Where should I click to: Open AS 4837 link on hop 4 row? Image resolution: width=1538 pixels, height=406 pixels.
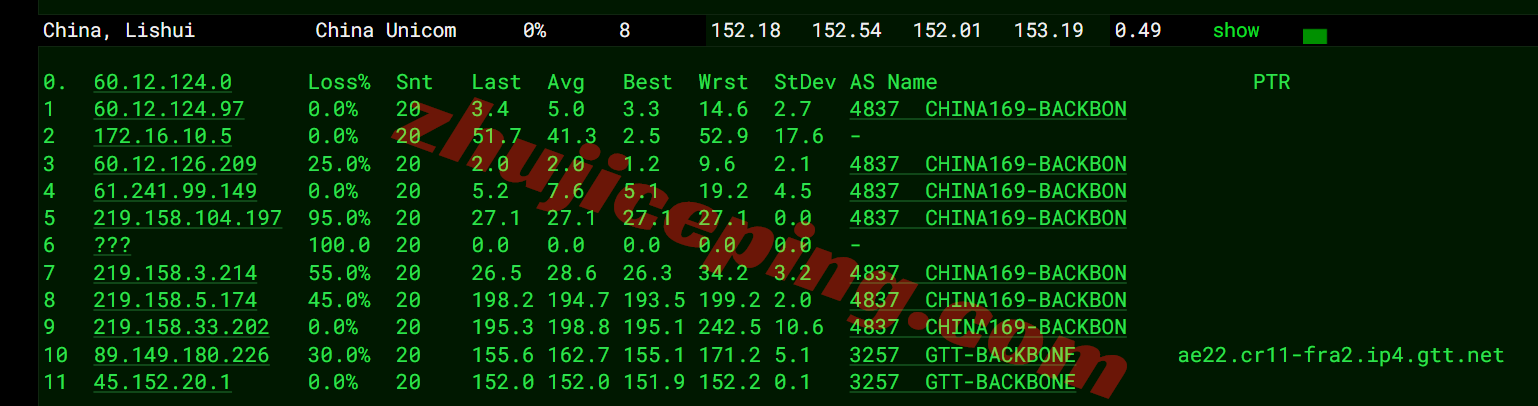[988, 191]
